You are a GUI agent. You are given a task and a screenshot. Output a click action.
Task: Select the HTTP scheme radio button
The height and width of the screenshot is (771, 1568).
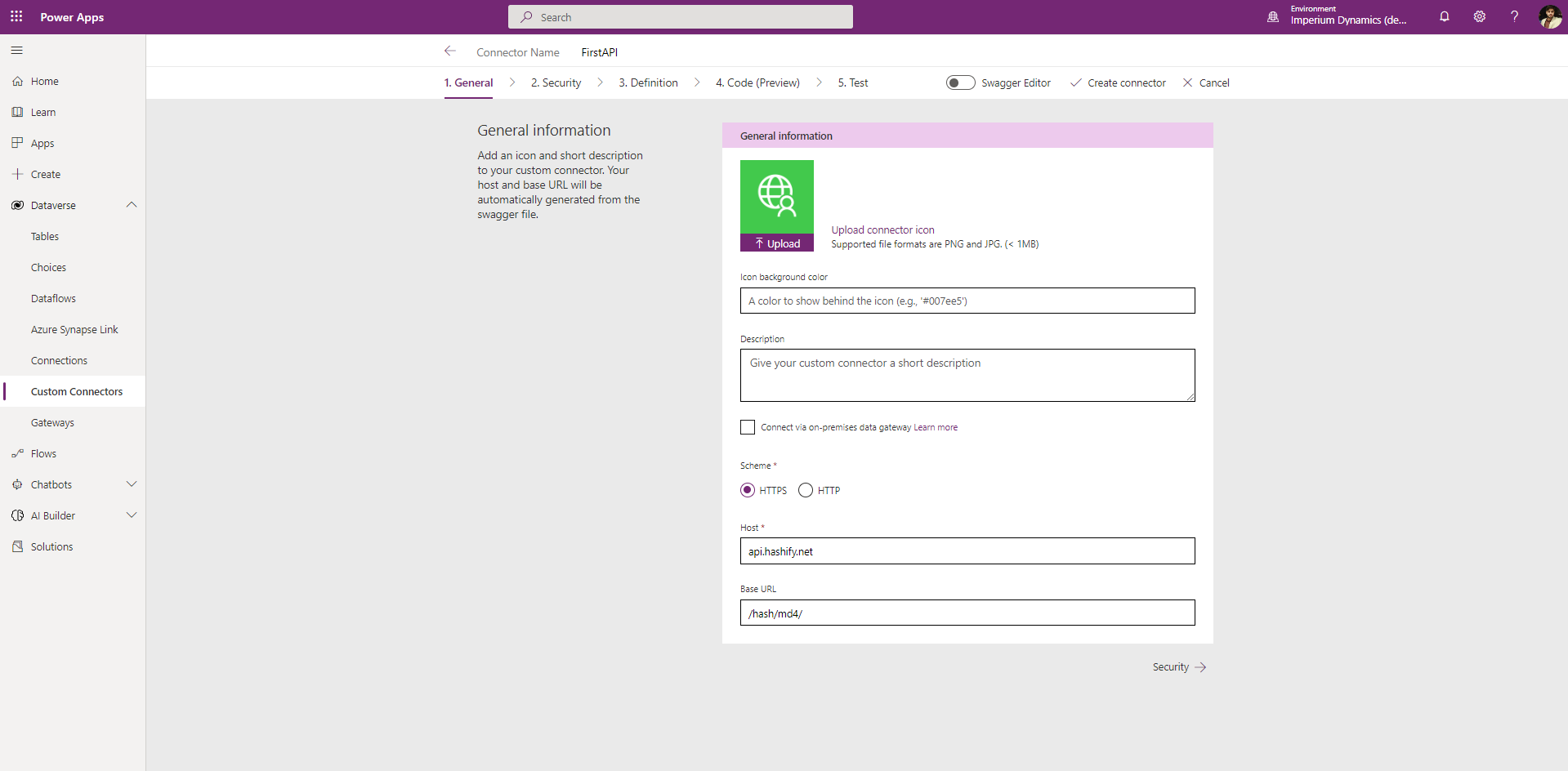pos(806,490)
